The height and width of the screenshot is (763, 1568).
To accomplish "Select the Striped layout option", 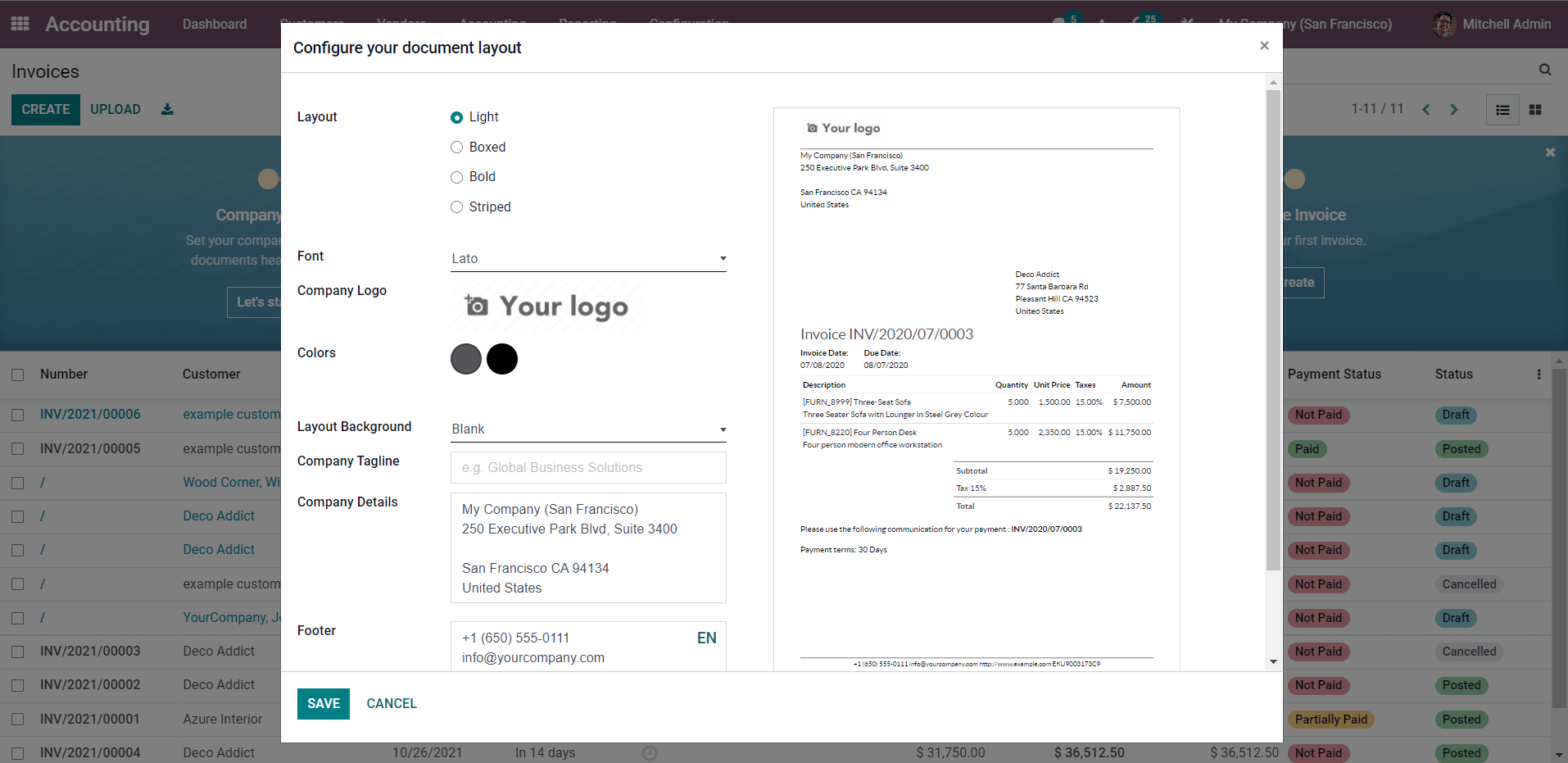I will pos(457,207).
